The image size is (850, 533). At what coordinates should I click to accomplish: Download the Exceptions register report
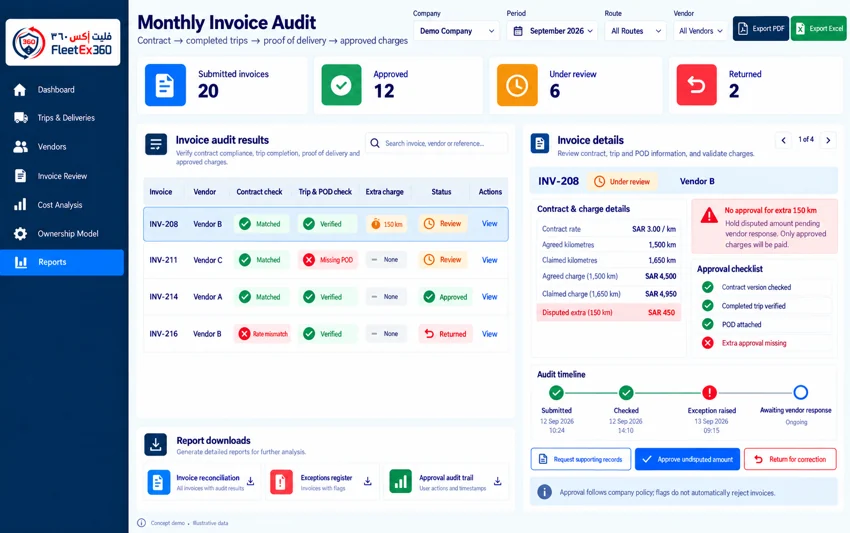click(x=368, y=481)
